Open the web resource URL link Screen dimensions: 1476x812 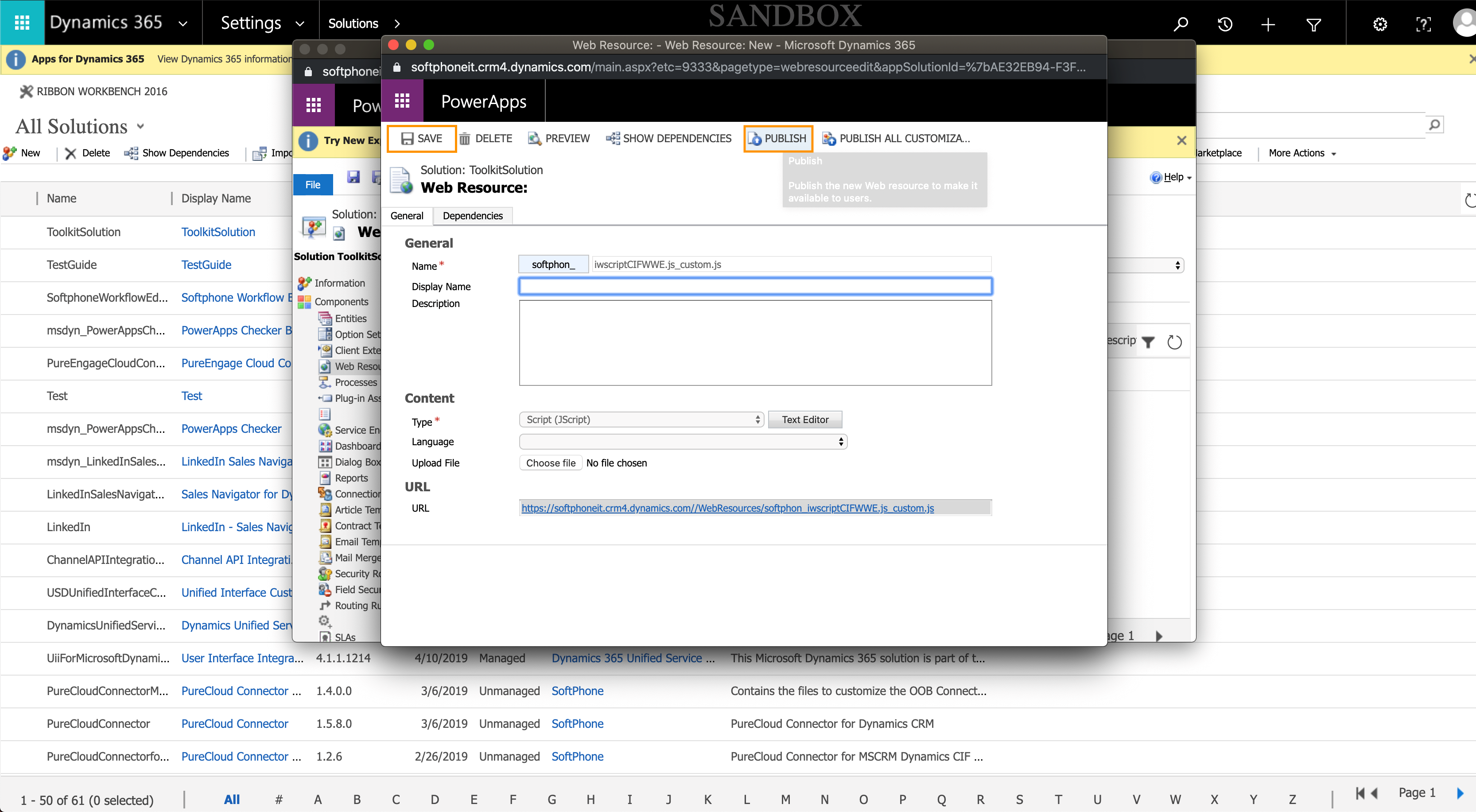point(727,508)
